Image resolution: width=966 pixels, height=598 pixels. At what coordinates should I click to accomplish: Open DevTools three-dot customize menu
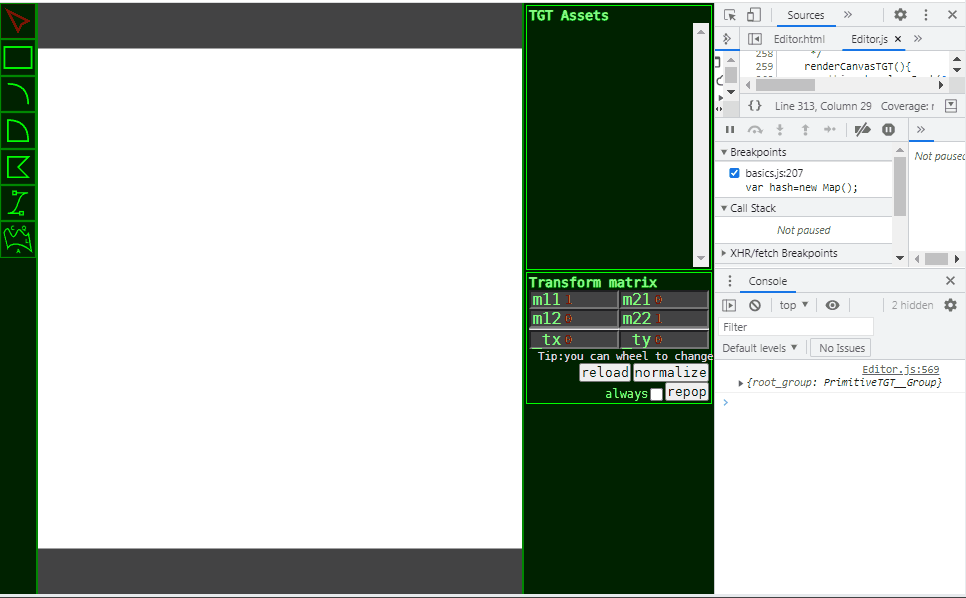click(925, 15)
